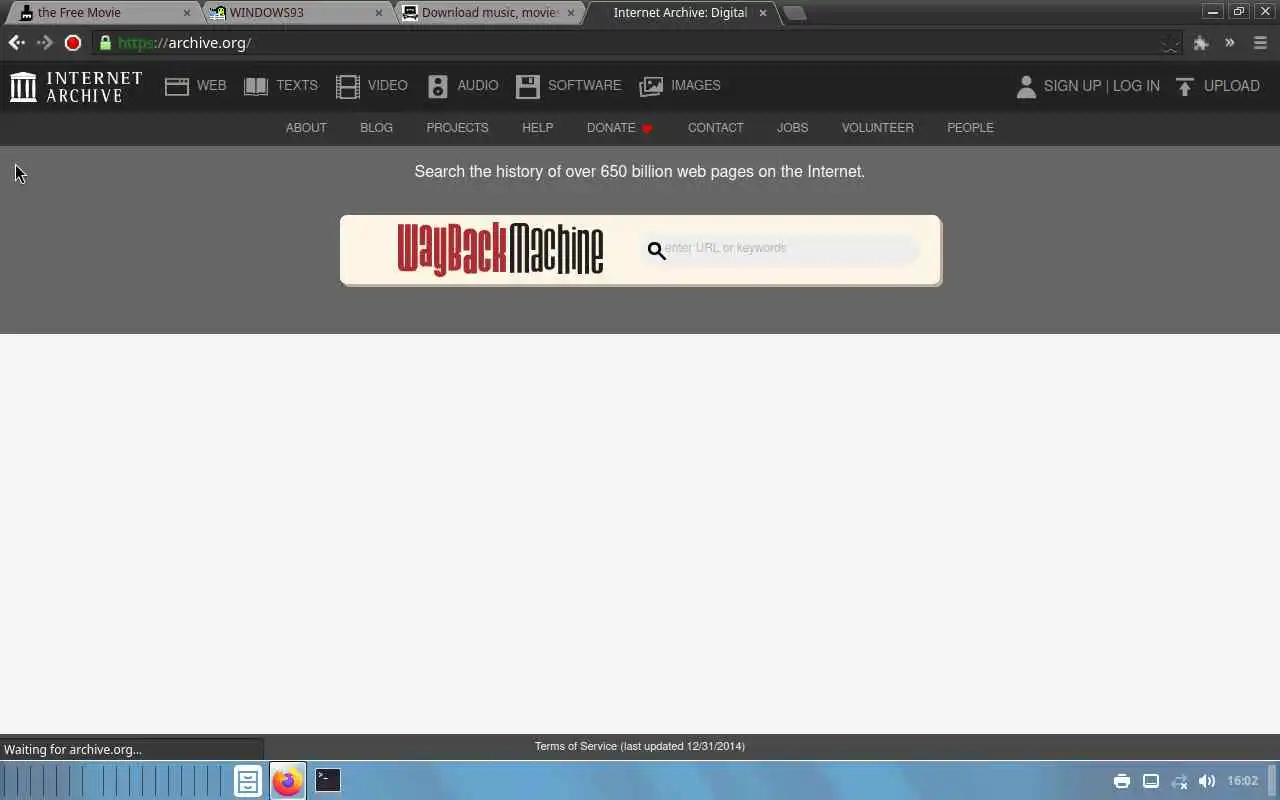Close the Internet Archive tab

point(763,13)
